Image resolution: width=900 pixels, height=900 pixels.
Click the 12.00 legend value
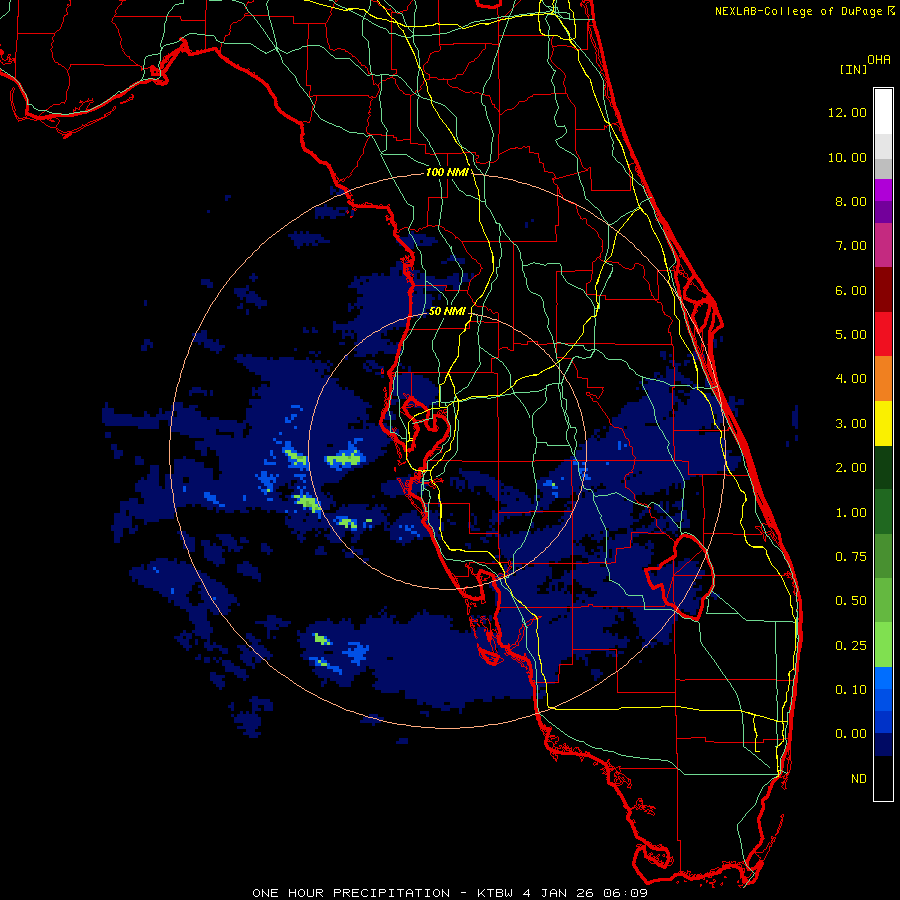847,112
